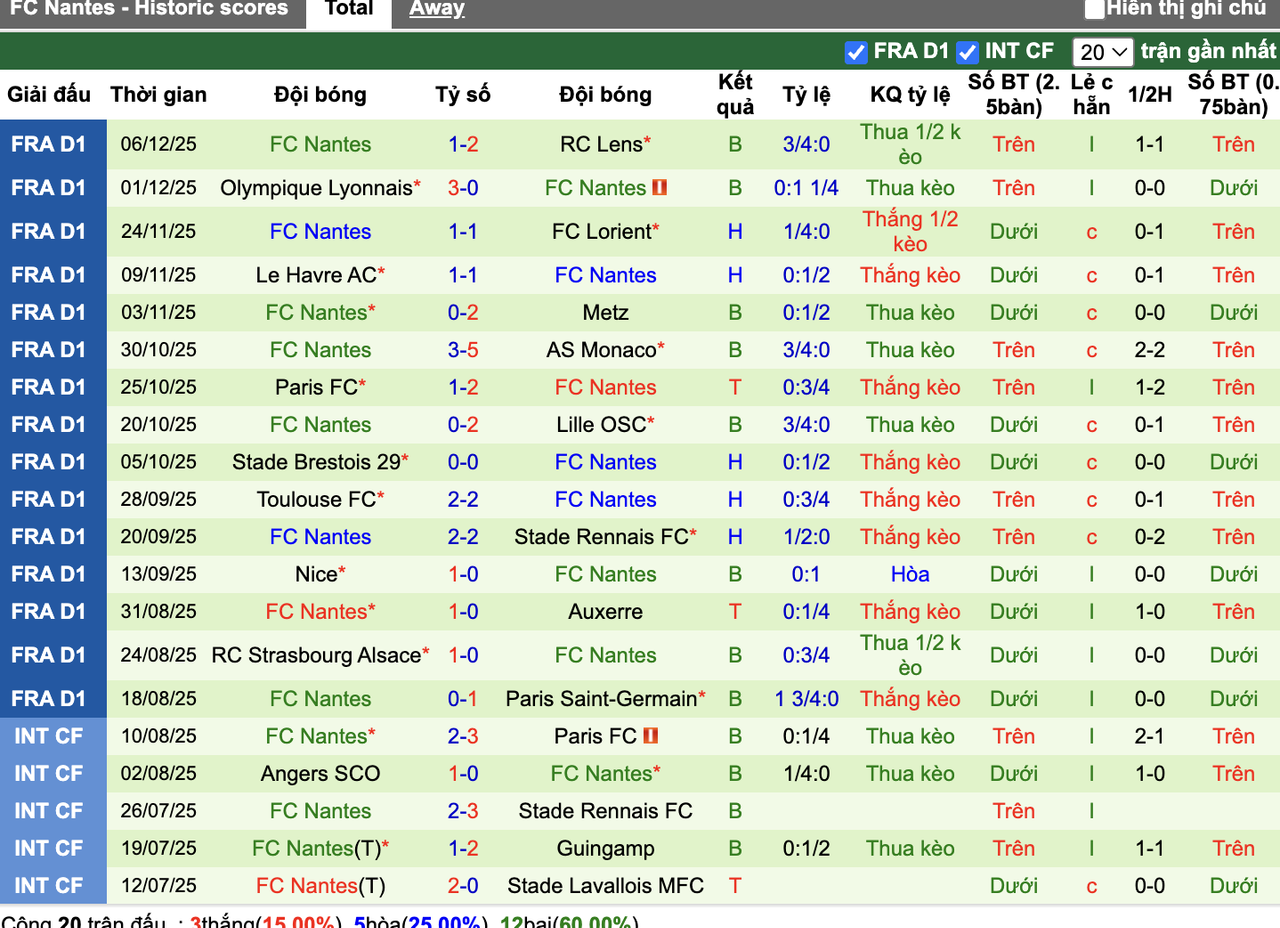Open the 20 recent matches dropdown
This screenshot has width=1280, height=928.
pyautogui.click(x=1103, y=52)
